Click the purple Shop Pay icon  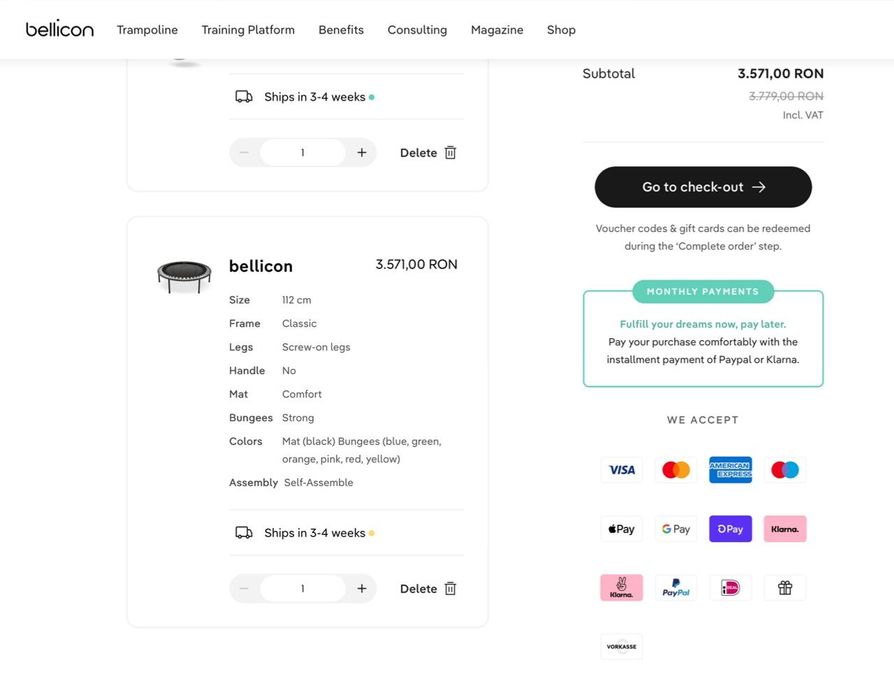click(x=730, y=529)
